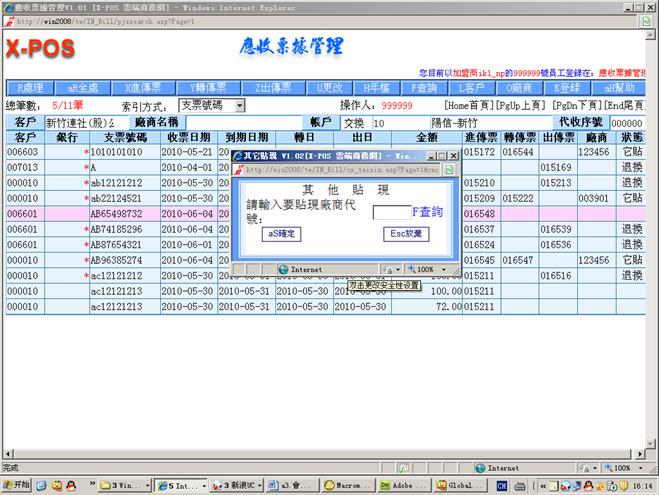Click the R處理 menu button

29,87
